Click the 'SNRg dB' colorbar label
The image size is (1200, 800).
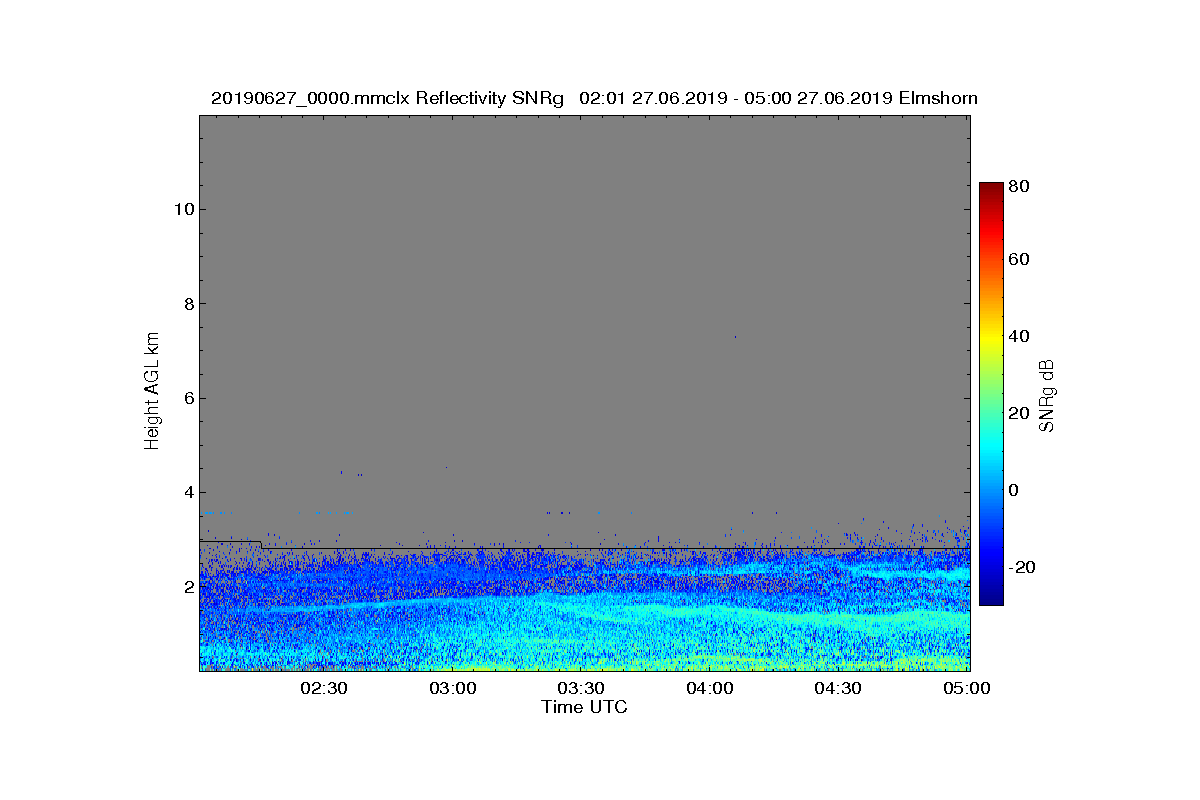click(1046, 395)
